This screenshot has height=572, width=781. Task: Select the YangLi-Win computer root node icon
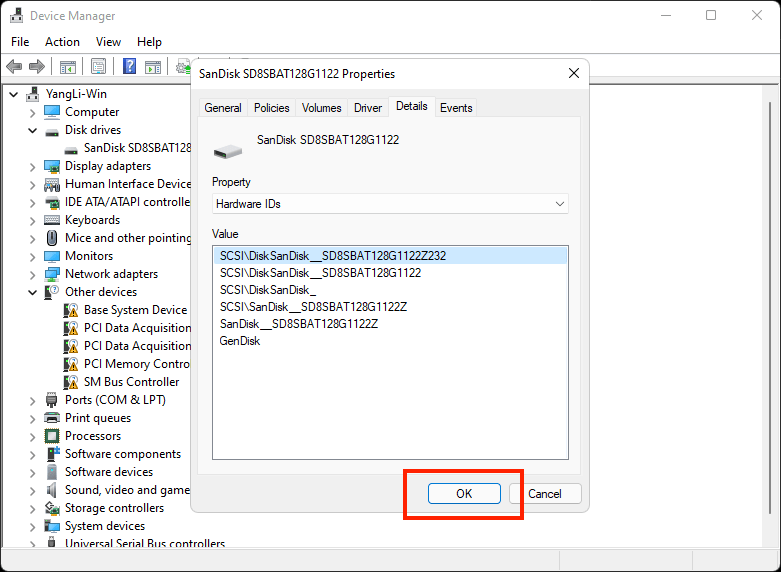33,94
